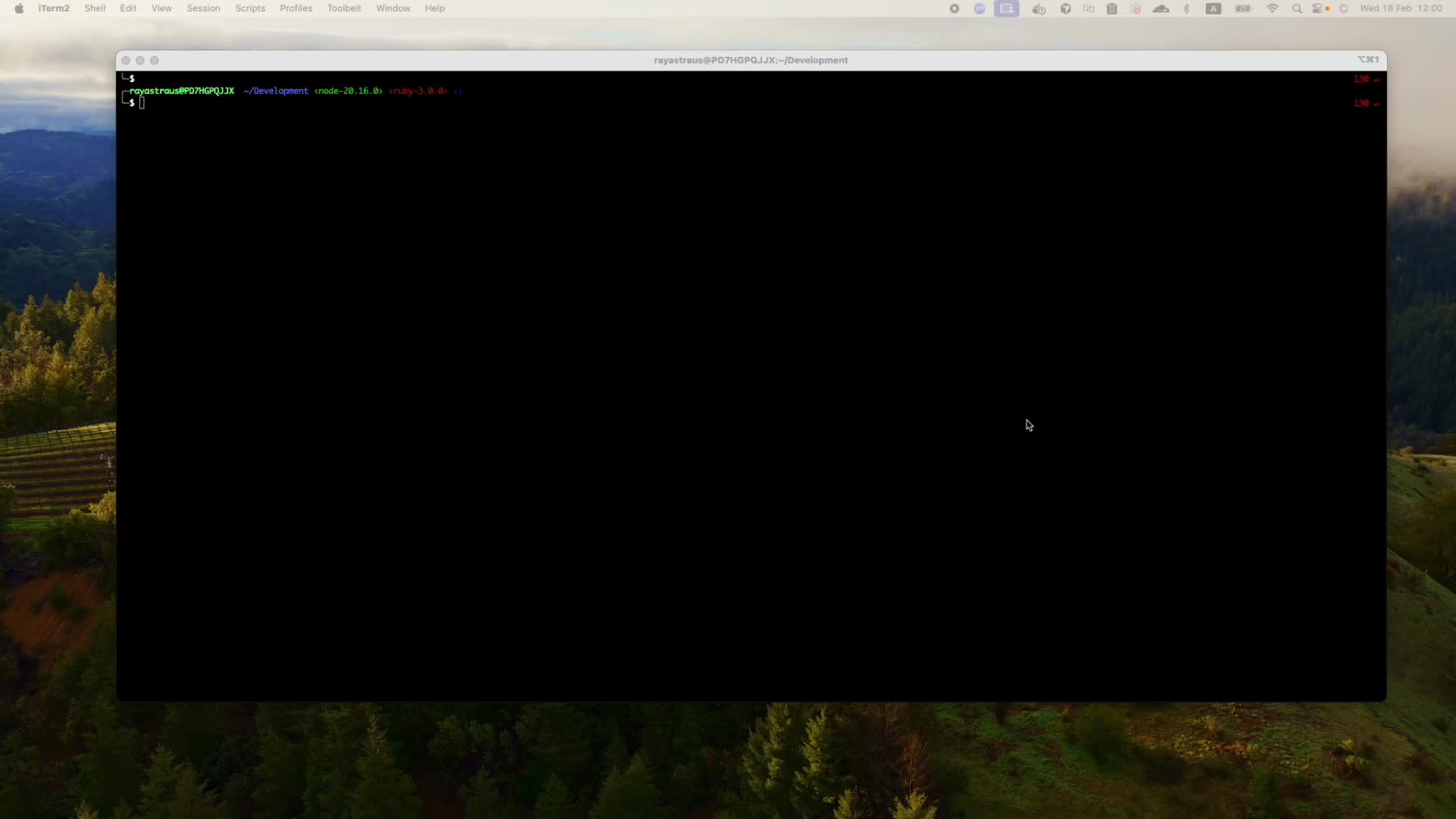Open the Wi-Fi status menu
This screenshot has width=1456, height=819.
[1272, 8]
